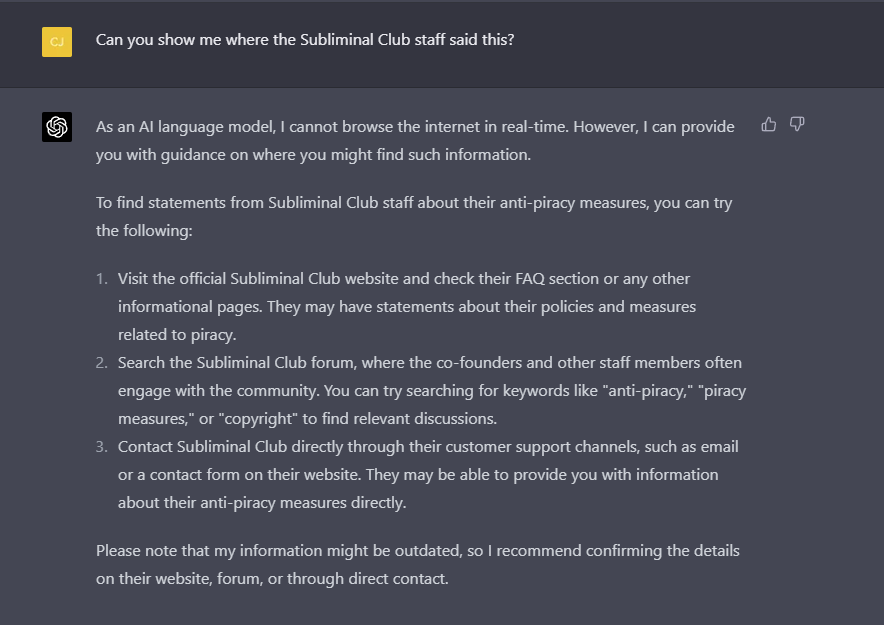The width and height of the screenshot is (884, 625).
Task: Click the paragraph starting 'As an AI language model'
Action: 415,140
